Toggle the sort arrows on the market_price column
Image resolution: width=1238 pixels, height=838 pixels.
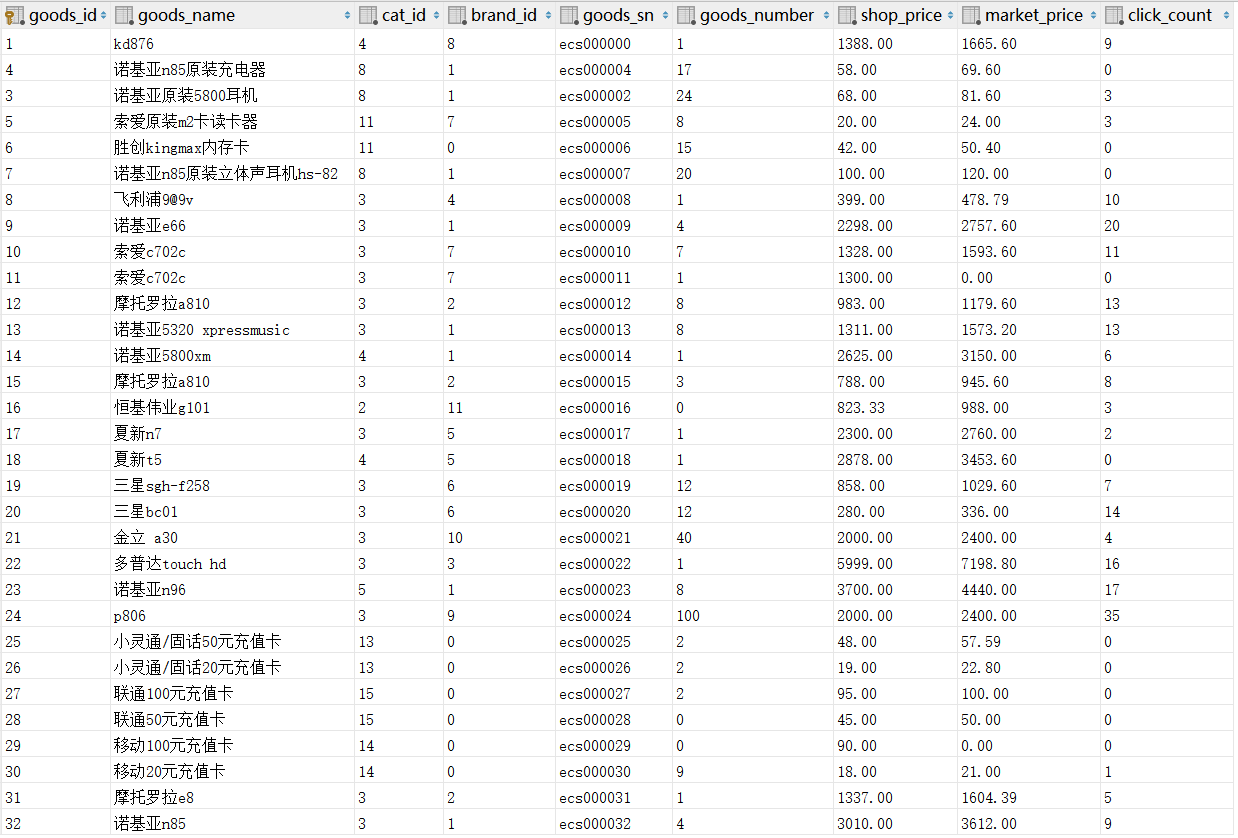(1093, 15)
